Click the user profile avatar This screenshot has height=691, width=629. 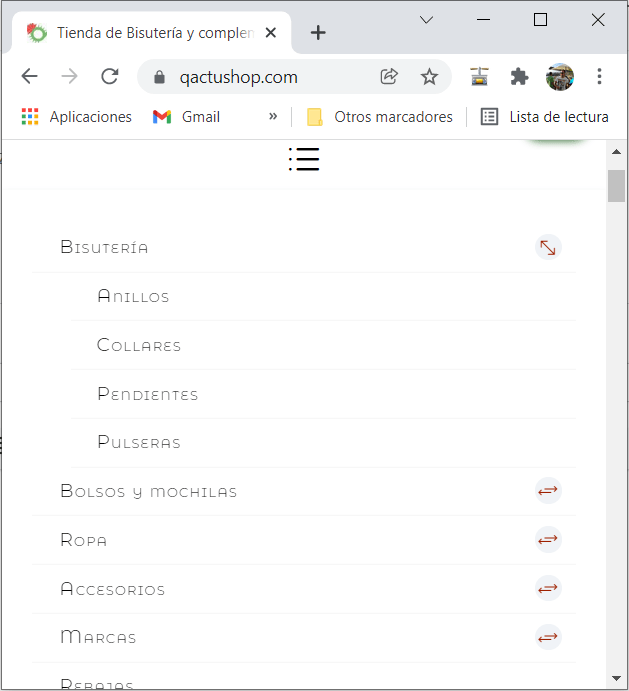(x=559, y=77)
